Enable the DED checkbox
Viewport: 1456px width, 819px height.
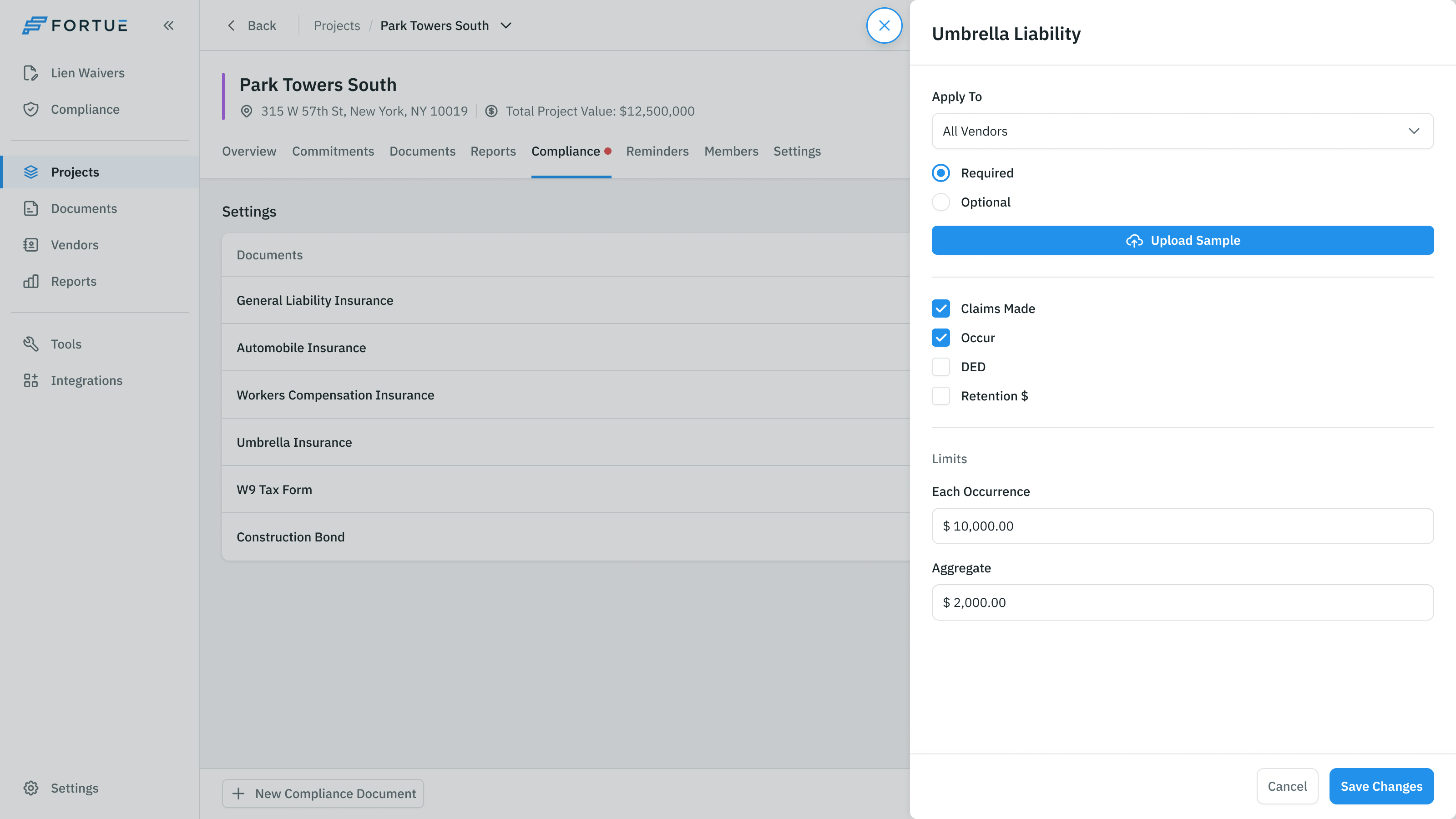point(941,367)
